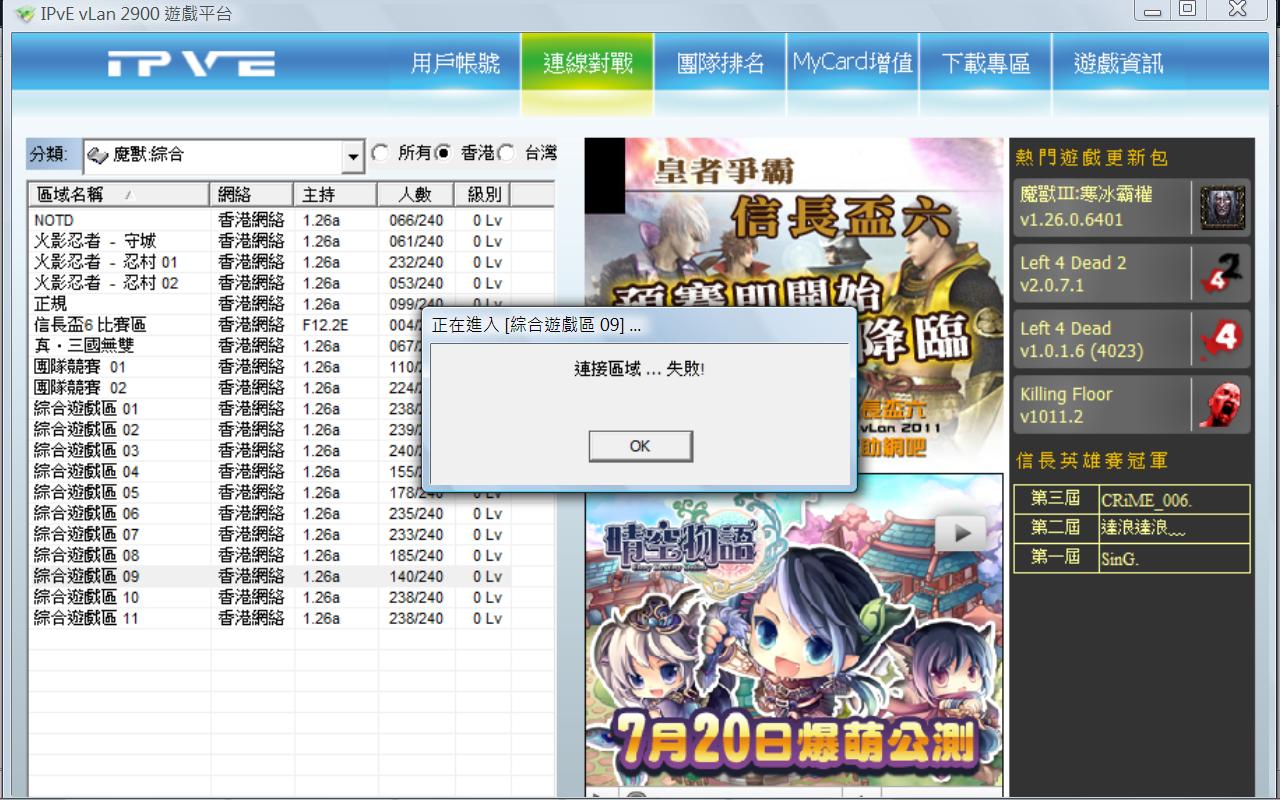Viewport: 1280px width, 800px height.
Task: Sort by 網絡 column header
Action: coord(252,194)
